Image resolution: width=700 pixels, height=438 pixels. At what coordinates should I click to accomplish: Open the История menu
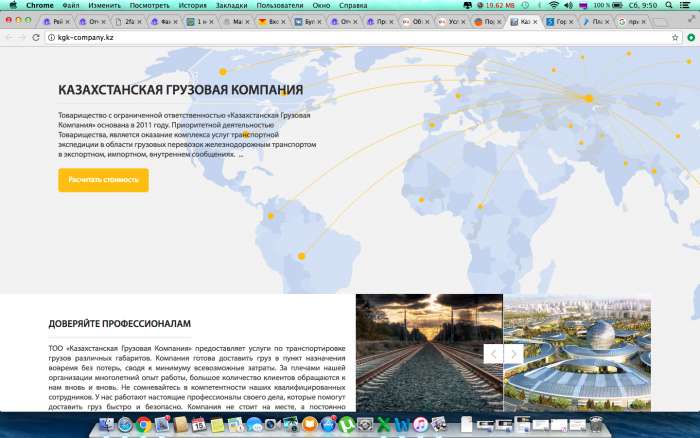coord(192,5)
